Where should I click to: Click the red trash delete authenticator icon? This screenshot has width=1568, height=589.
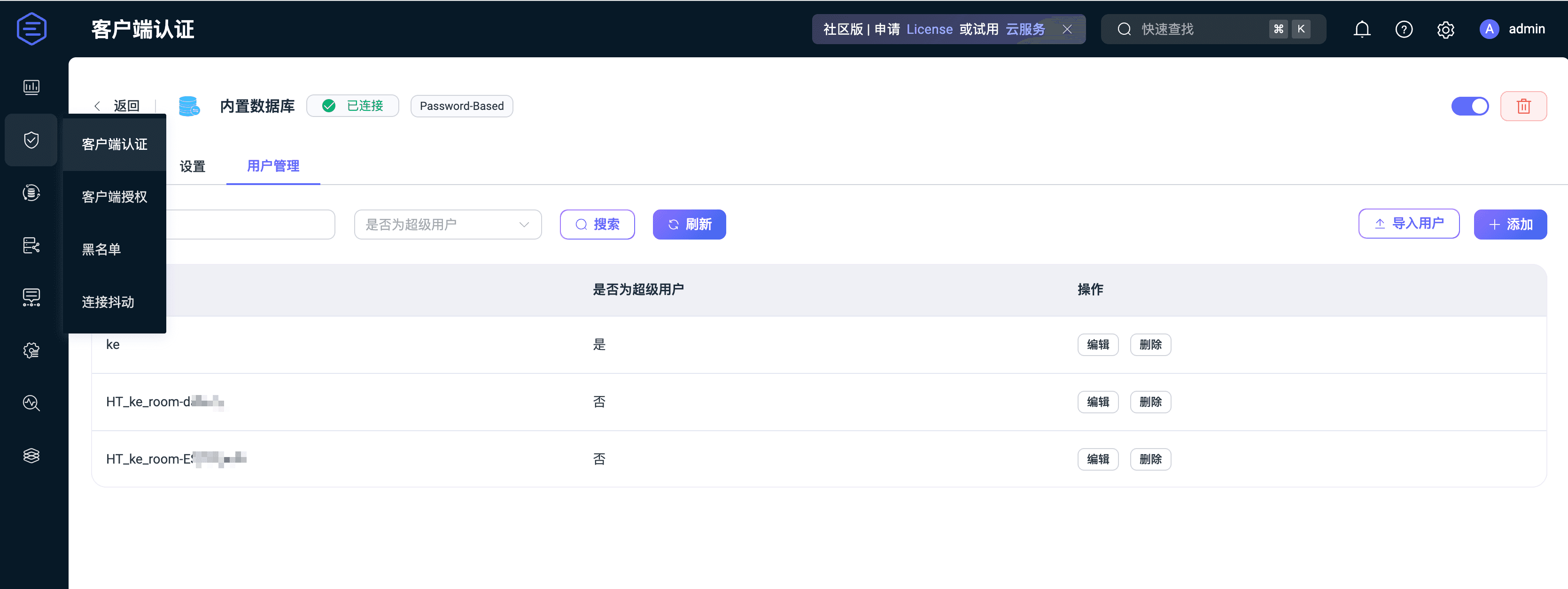[1523, 107]
